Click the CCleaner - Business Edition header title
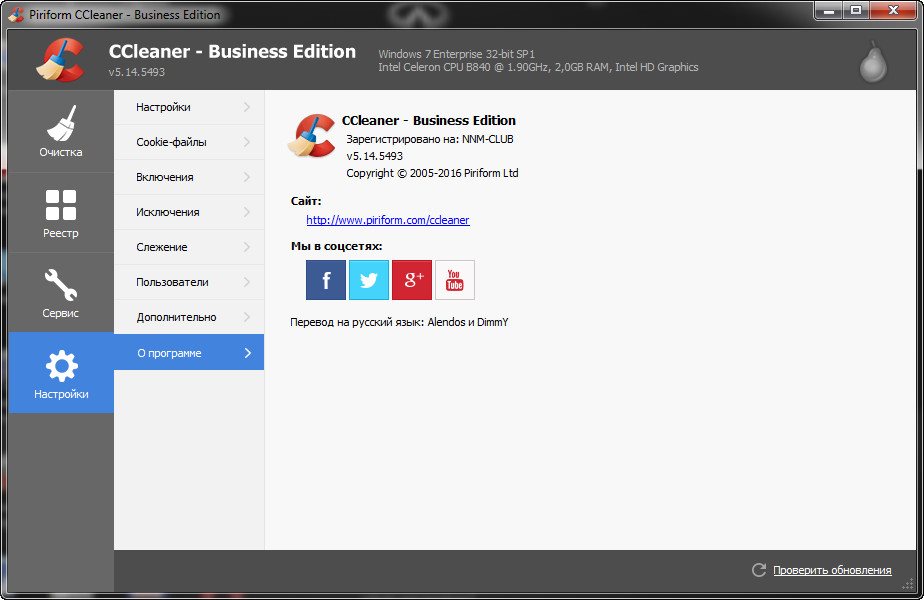The height and width of the screenshot is (600, 924). pyautogui.click(x=232, y=52)
